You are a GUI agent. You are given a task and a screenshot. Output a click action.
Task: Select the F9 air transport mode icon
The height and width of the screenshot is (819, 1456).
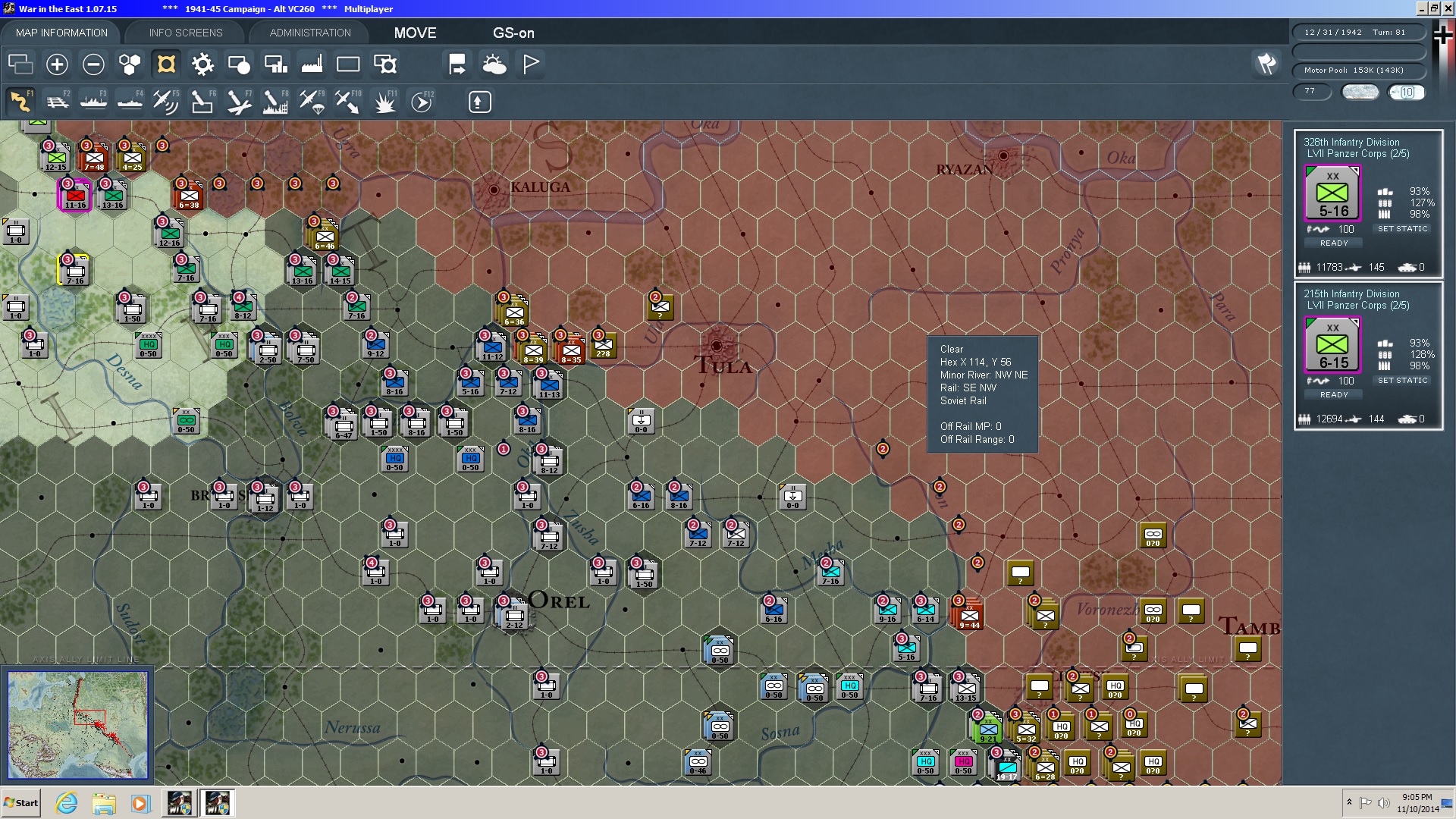312,102
